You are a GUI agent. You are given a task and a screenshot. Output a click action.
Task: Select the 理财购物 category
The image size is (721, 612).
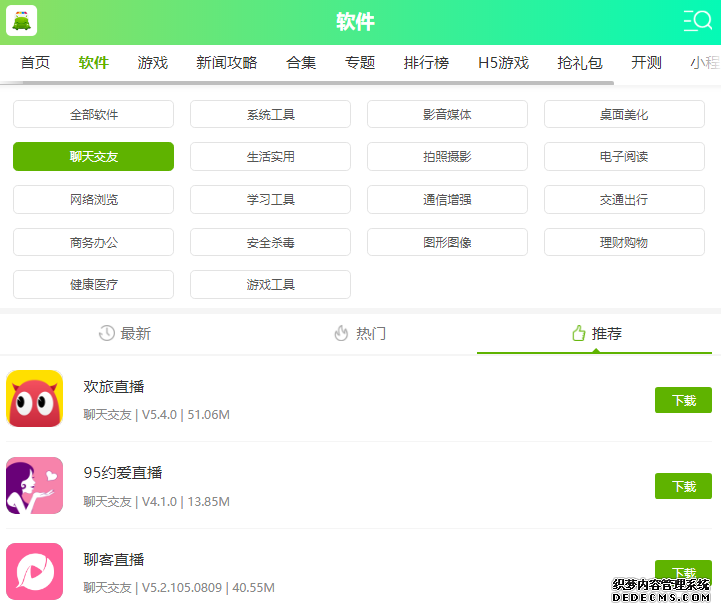click(624, 242)
